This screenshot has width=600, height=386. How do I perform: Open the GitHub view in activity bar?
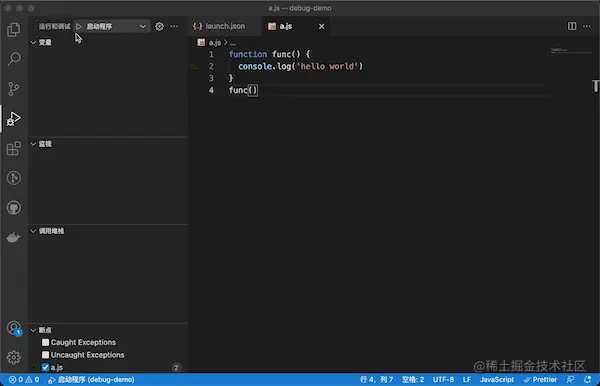(x=14, y=208)
